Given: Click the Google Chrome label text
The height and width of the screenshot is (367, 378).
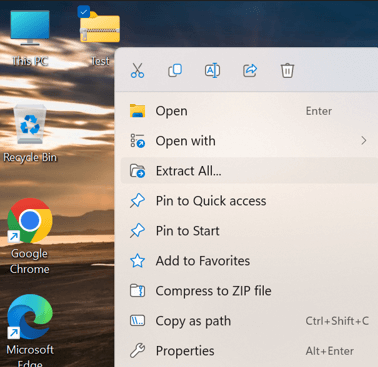Looking at the screenshot, I should coord(30,261).
